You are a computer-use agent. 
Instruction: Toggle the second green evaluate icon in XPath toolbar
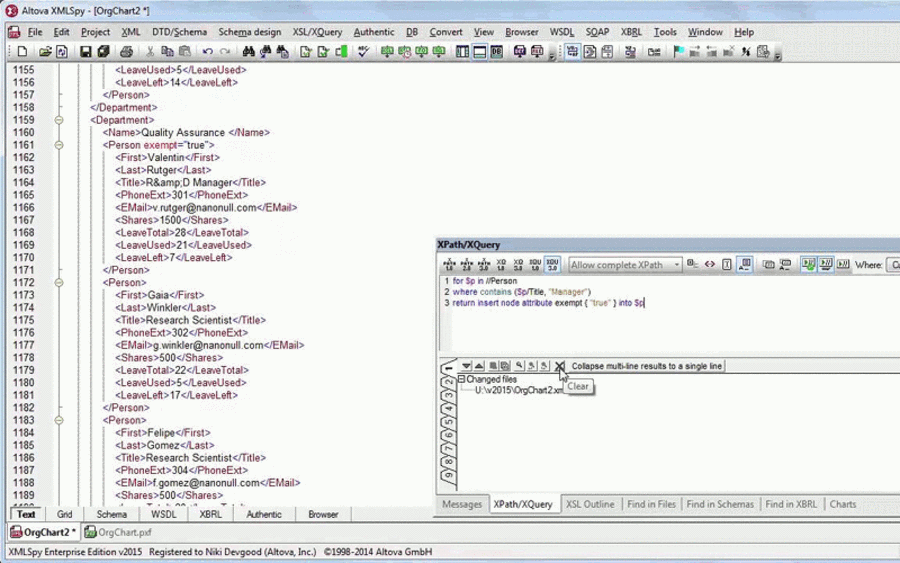tap(826, 265)
